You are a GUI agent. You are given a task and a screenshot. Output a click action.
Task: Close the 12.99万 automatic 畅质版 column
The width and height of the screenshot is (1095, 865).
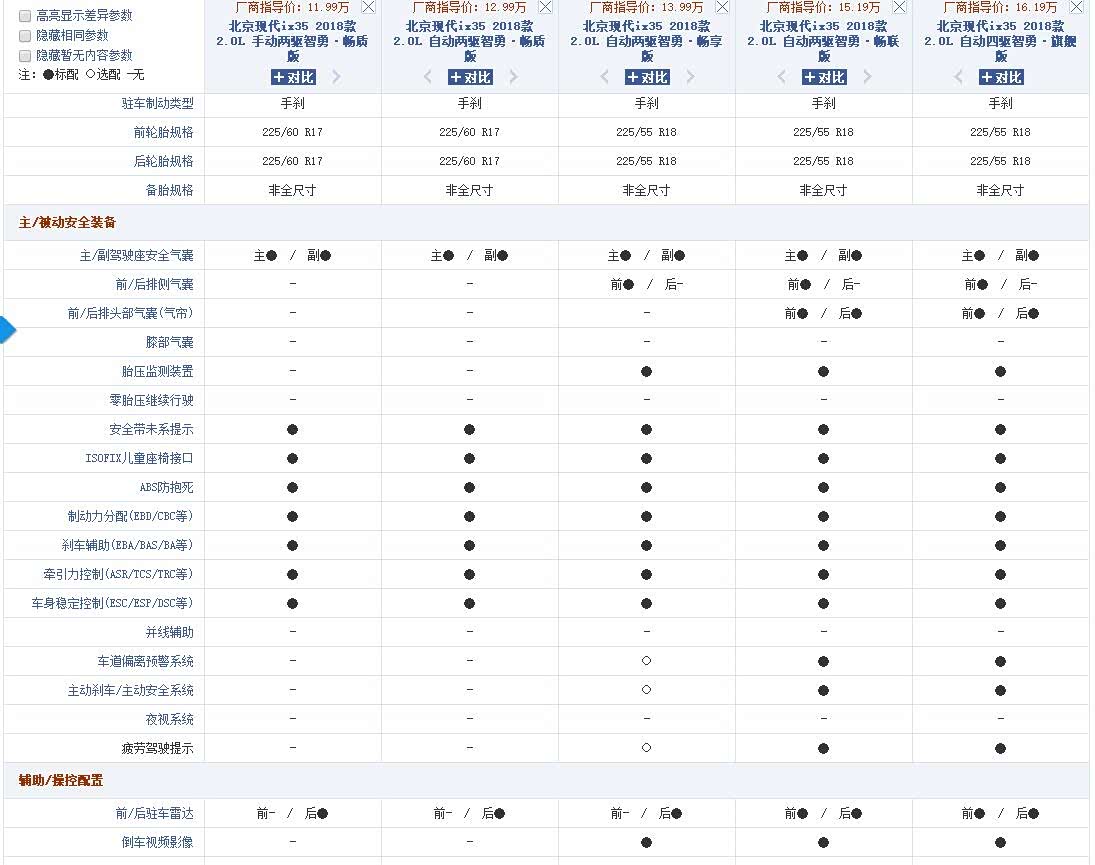tap(545, 7)
